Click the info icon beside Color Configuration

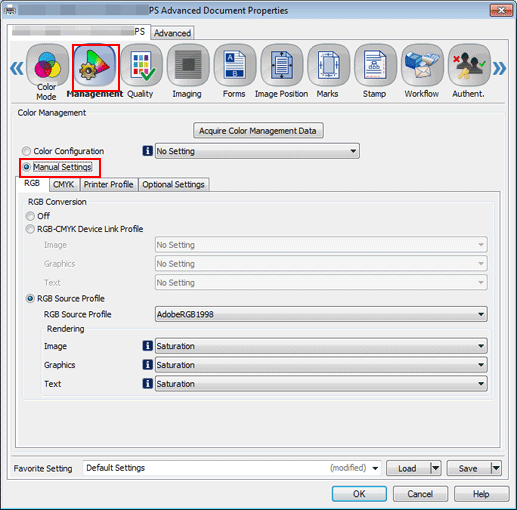(148, 151)
